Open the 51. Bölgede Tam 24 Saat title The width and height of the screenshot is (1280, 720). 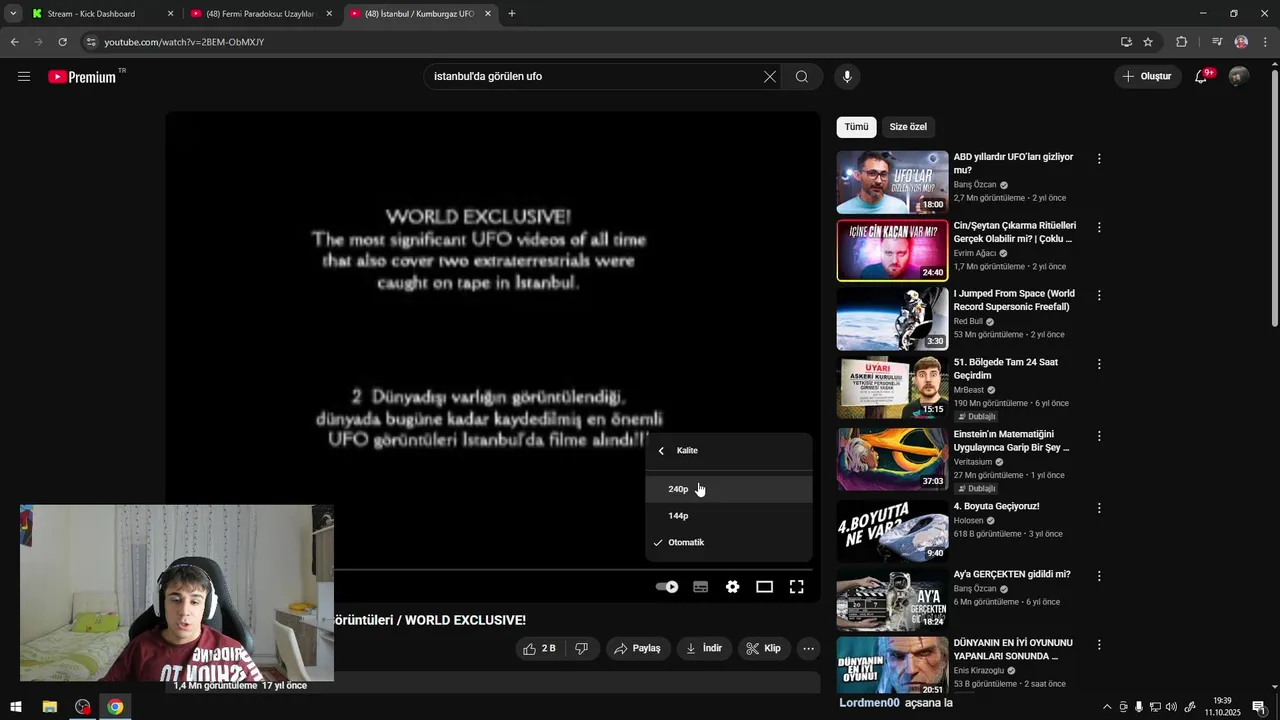(x=1006, y=369)
